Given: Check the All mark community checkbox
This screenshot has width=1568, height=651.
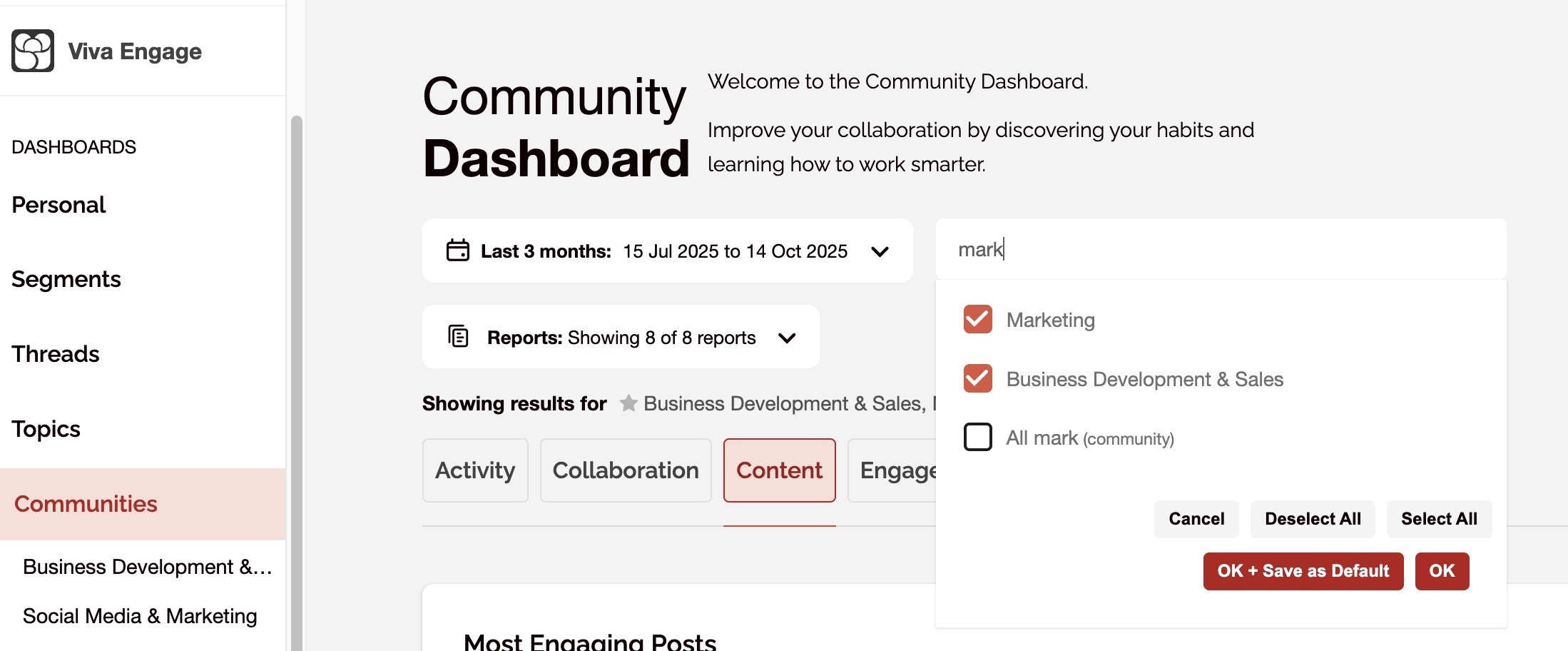Looking at the screenshot, I should [x=978, y=437].
